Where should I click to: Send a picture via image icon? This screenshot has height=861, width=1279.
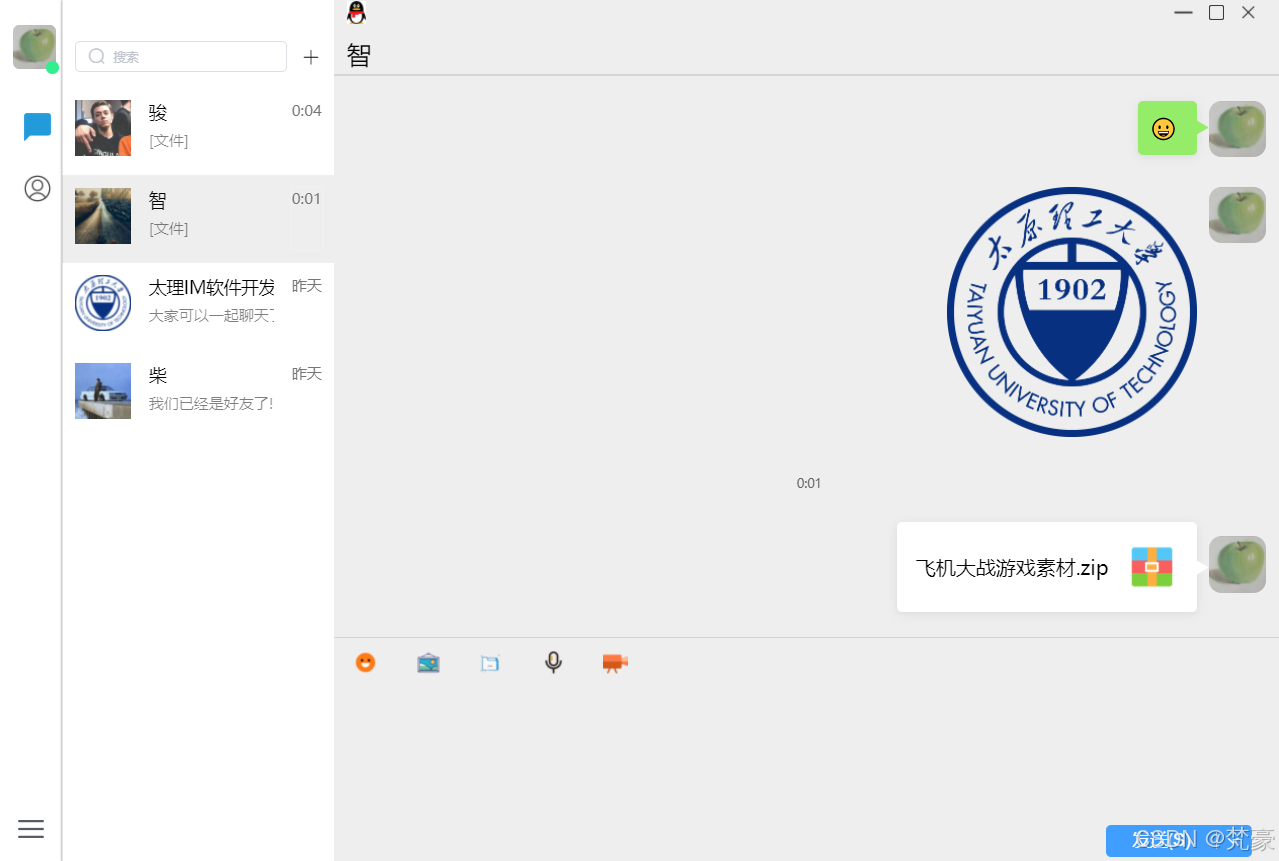[428, 662]
